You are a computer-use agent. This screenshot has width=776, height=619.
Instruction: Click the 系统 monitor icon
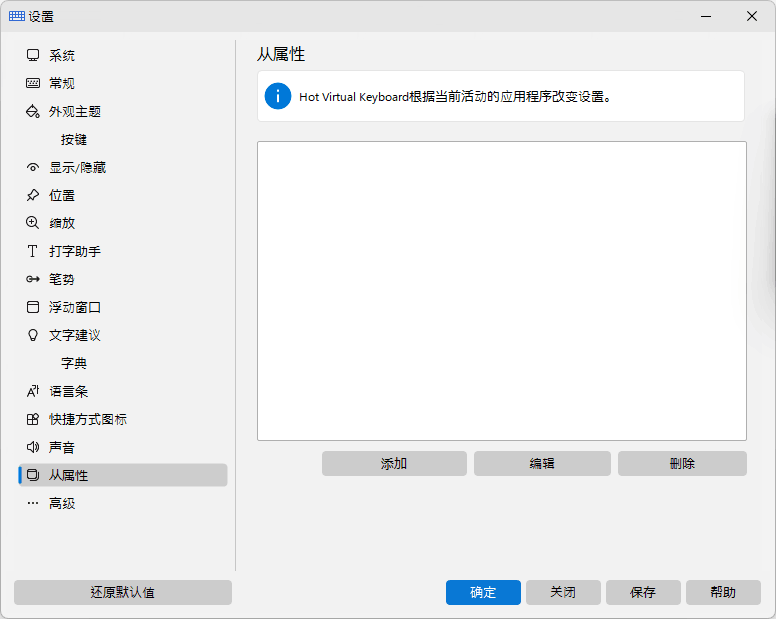(x=33, y=55)
